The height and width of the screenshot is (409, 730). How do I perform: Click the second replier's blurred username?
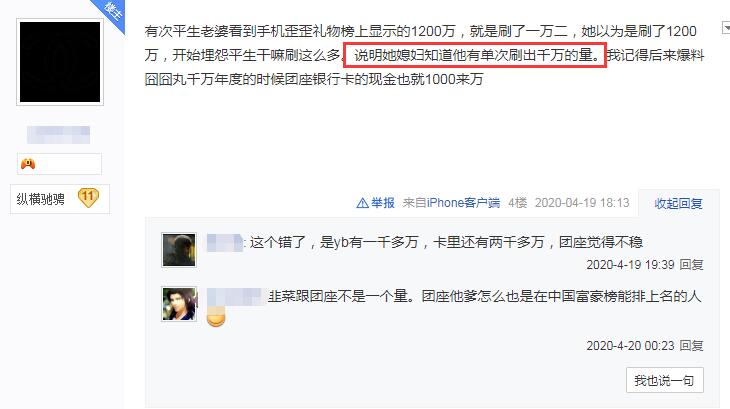tap(235, 296)
